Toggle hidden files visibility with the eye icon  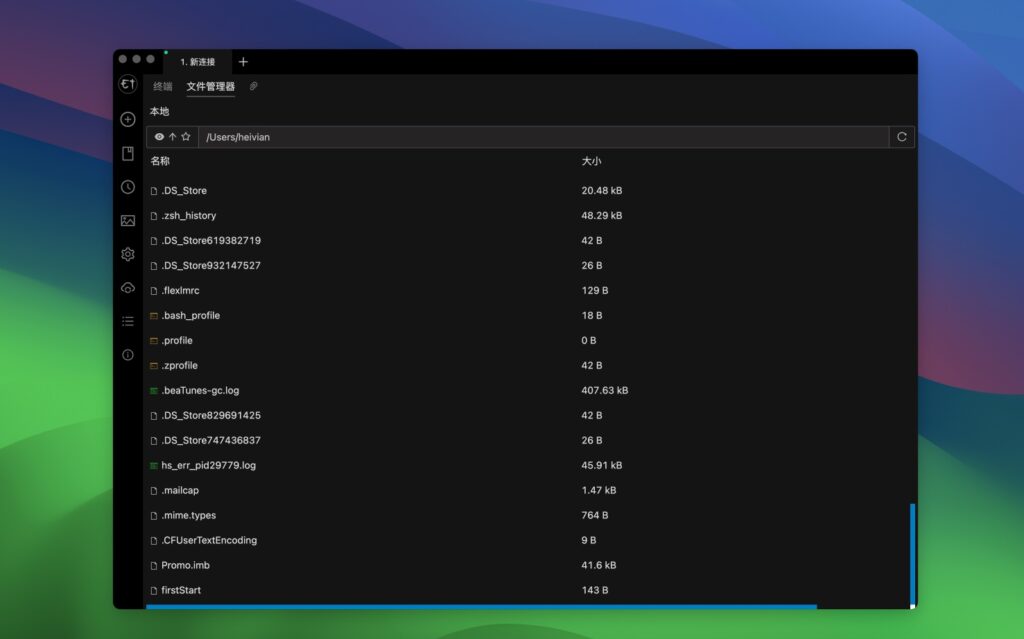(x=159, y=137)
